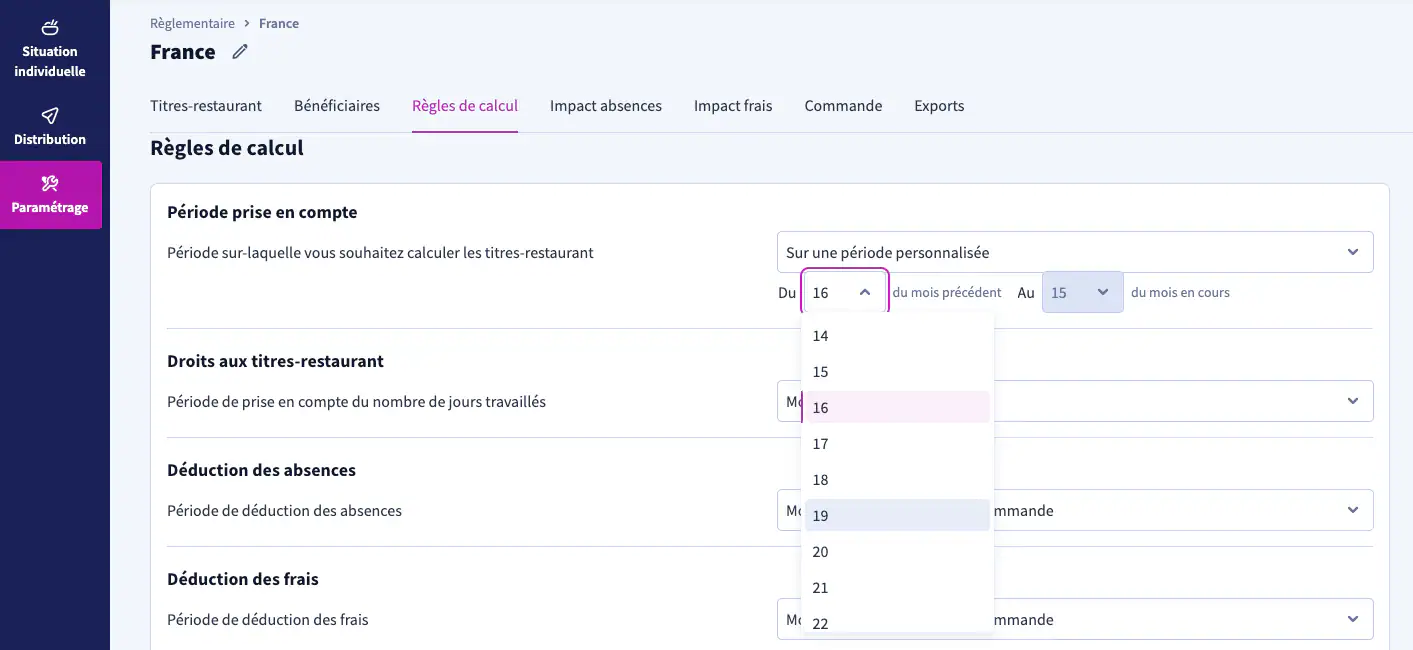Select day 22 in the list

pyautogui.click(x=897, y=621)
